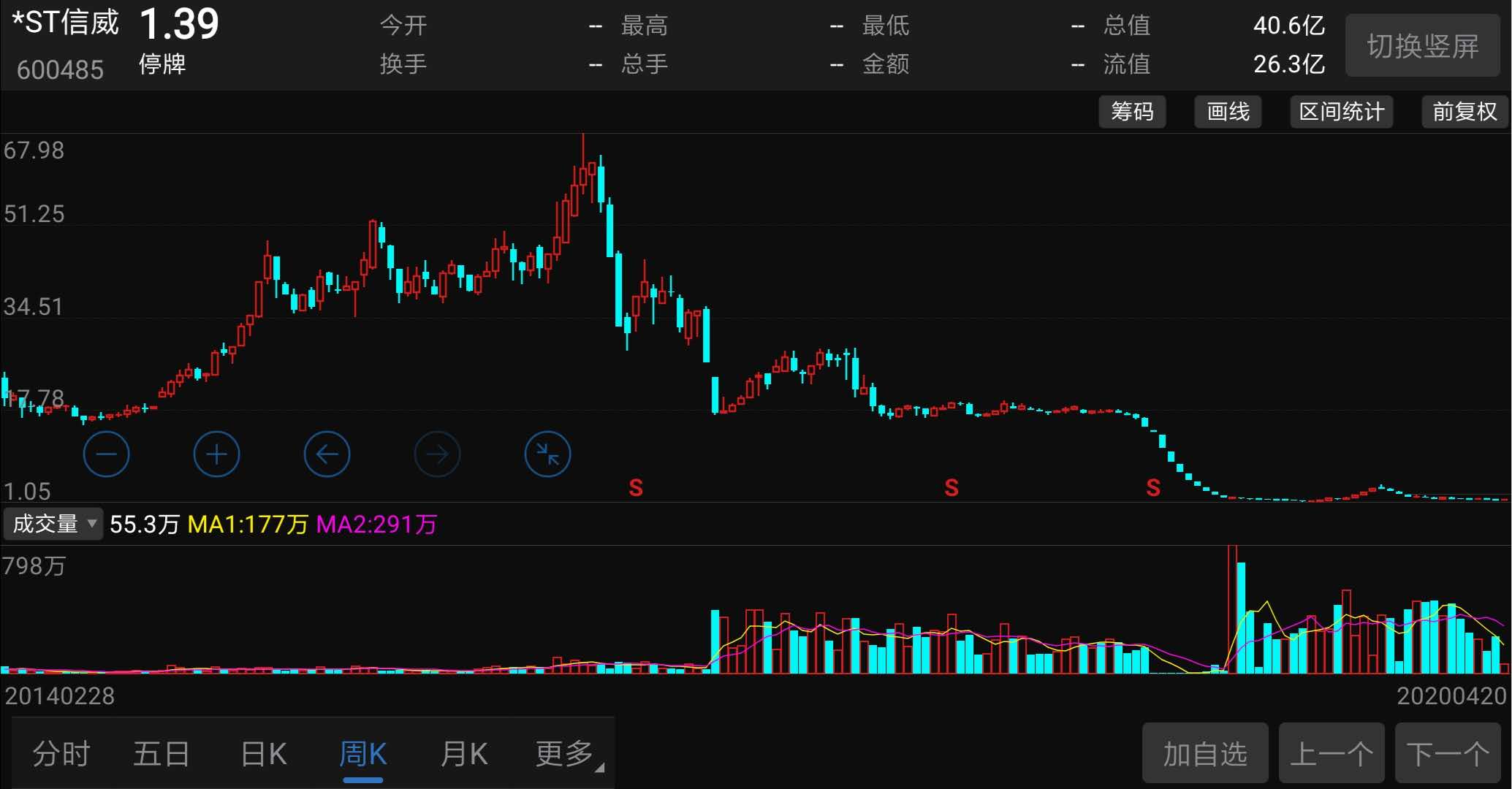Viewport: 1512px width, 789px height.
Task: Tap the 最低 label
Action: (886, 26)
